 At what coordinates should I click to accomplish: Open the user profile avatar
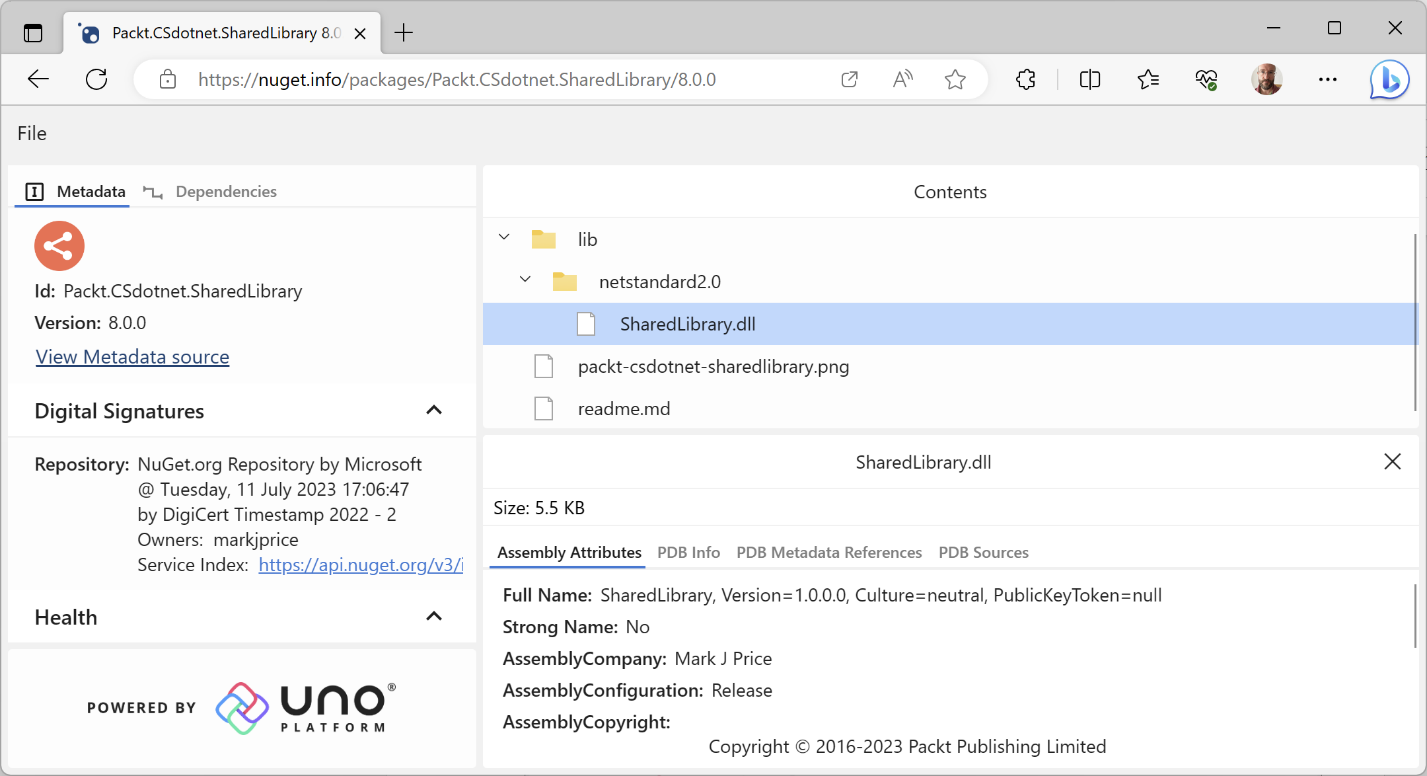(x=1267, y=80)
